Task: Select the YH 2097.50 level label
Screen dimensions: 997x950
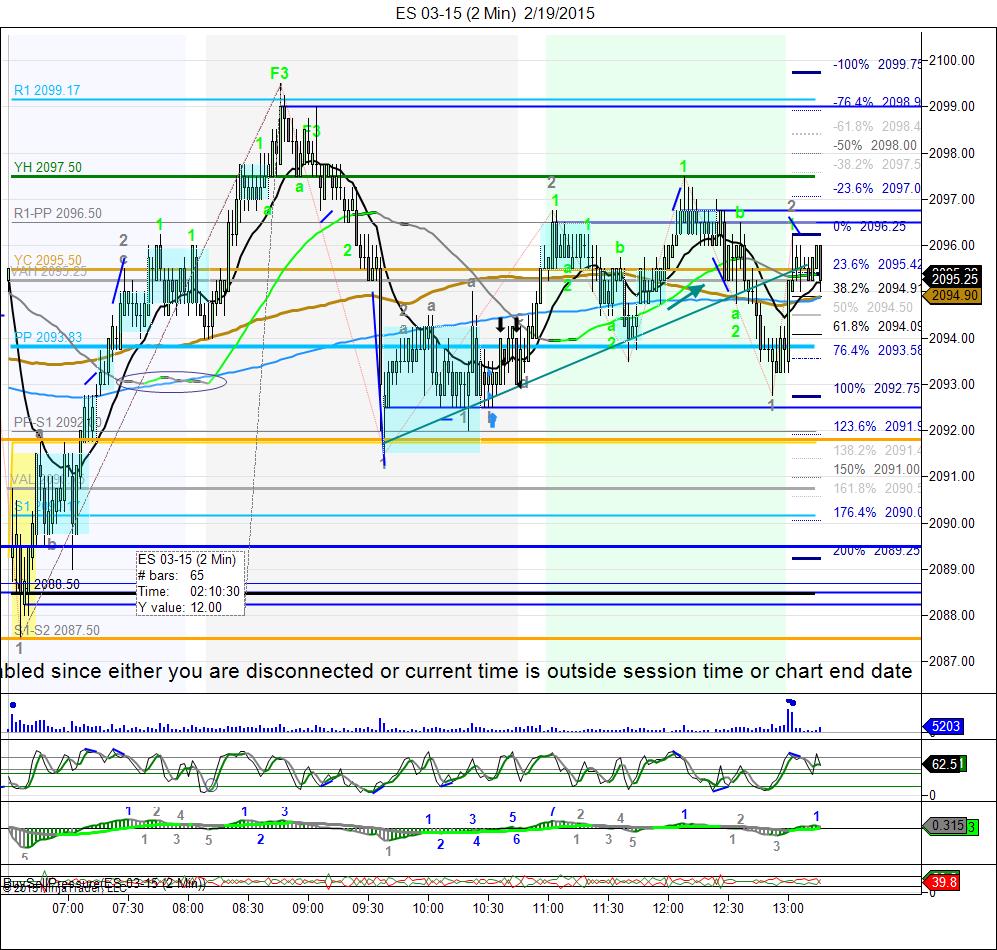Action: (48, 167)
